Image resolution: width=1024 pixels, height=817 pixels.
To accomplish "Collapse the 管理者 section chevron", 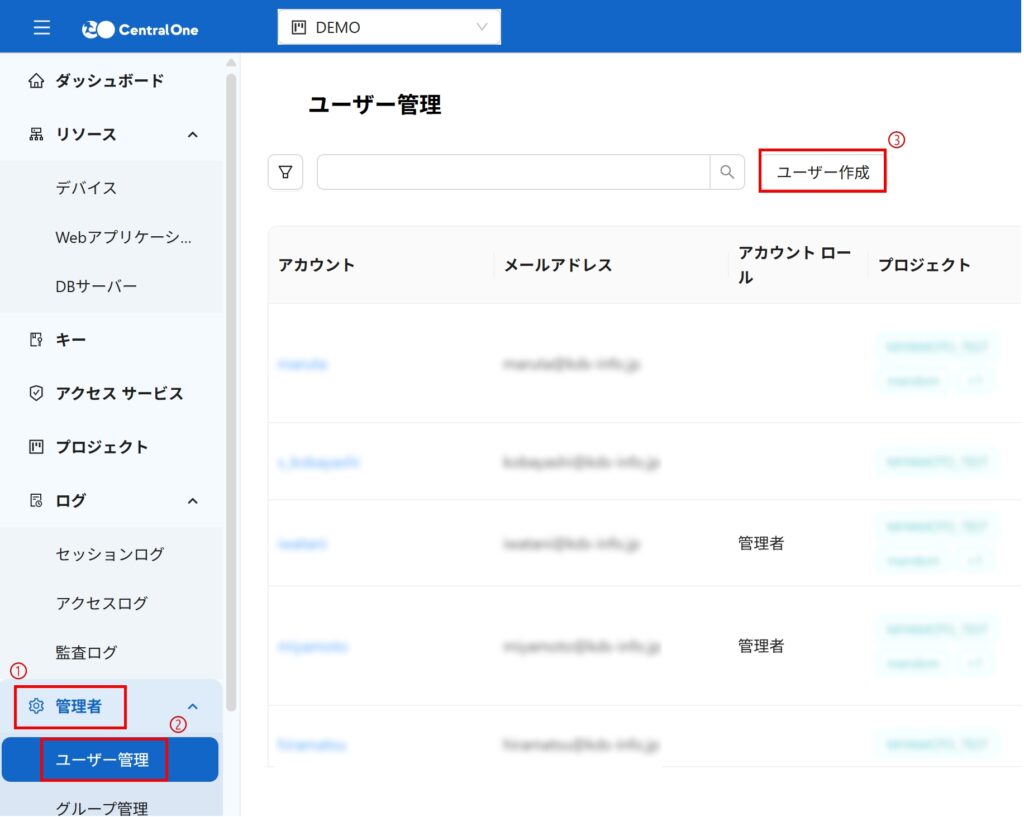I will pos(193,707).
